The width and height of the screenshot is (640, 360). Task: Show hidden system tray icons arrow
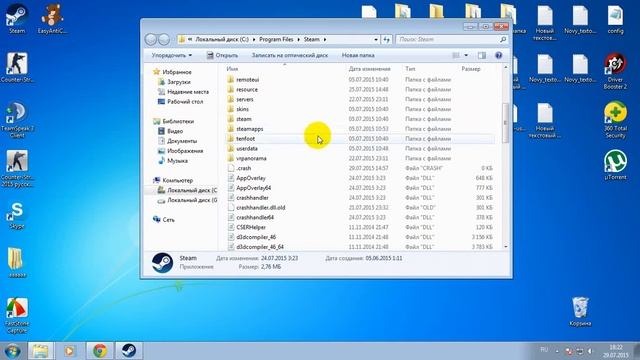click(x=557, y=351)
